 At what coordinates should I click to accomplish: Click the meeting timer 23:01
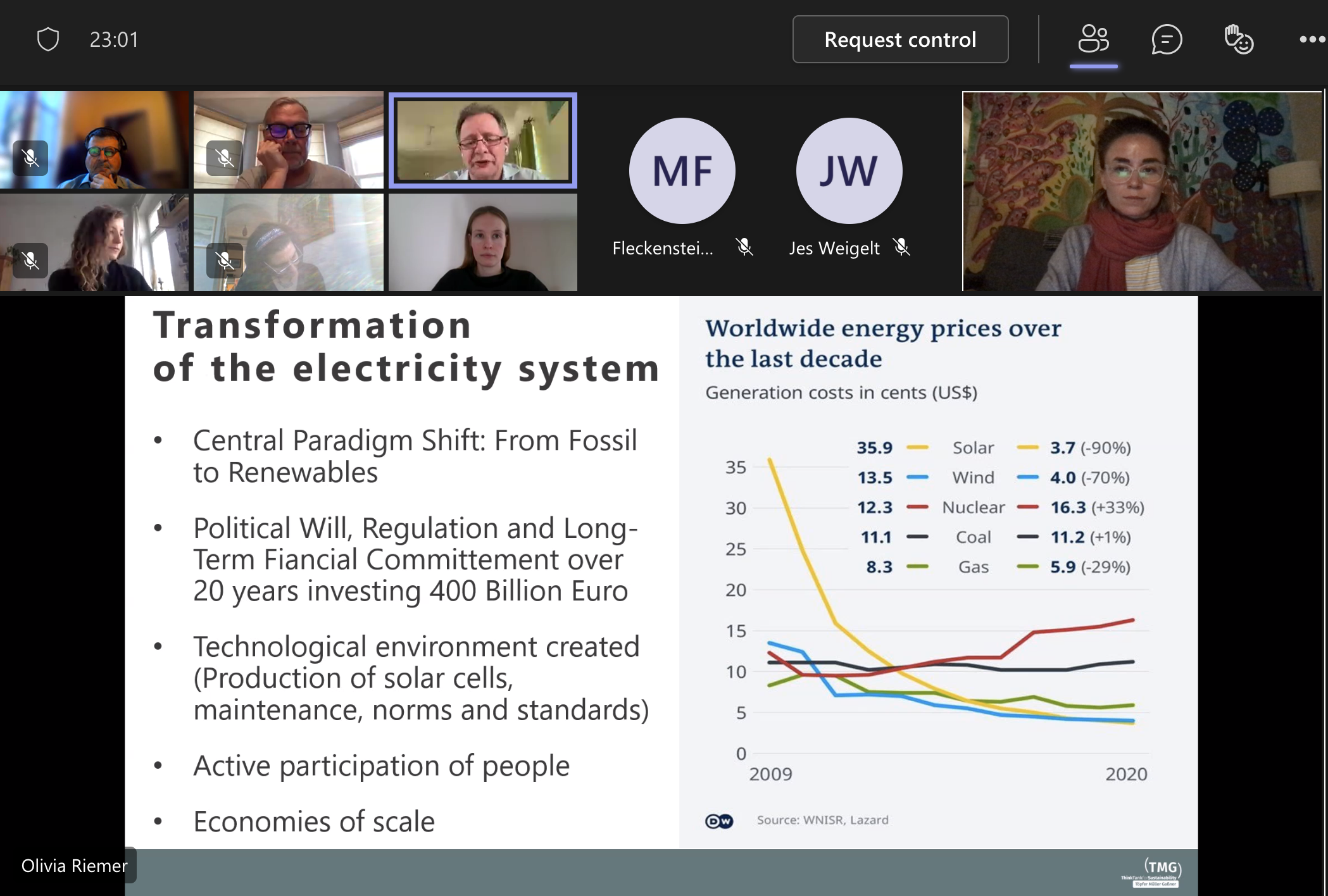point(114,39)
